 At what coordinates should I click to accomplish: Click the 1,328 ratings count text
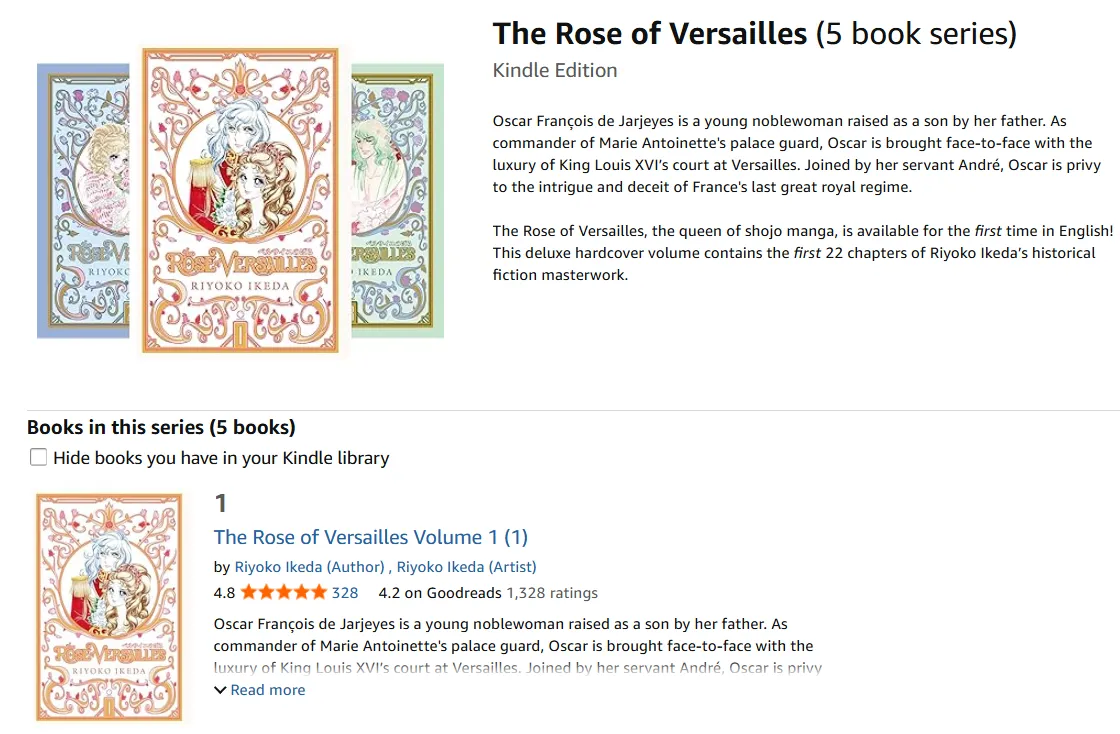[x=552, y=592]
